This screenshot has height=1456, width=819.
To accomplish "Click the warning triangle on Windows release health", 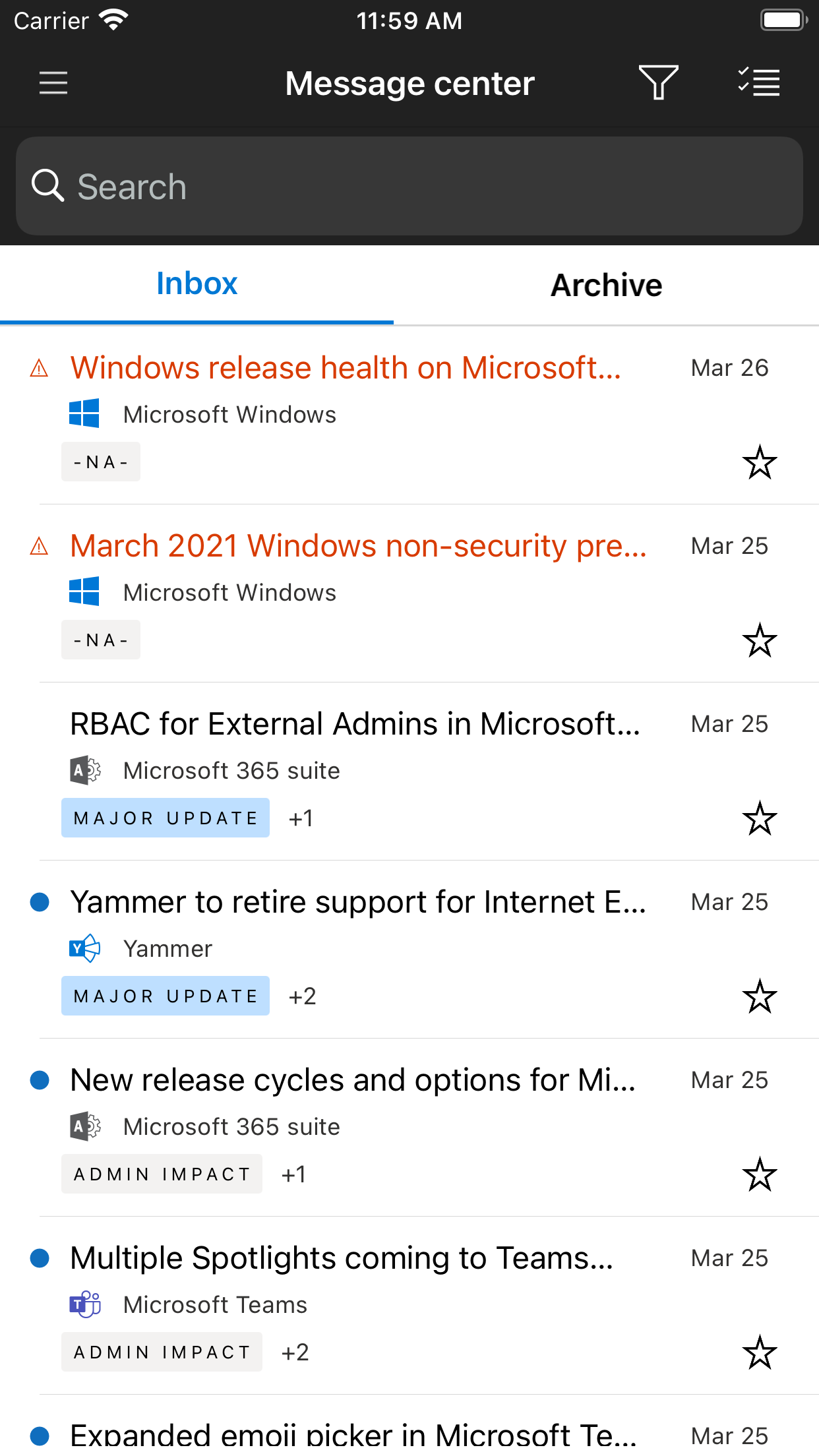I will pos(40,368).
